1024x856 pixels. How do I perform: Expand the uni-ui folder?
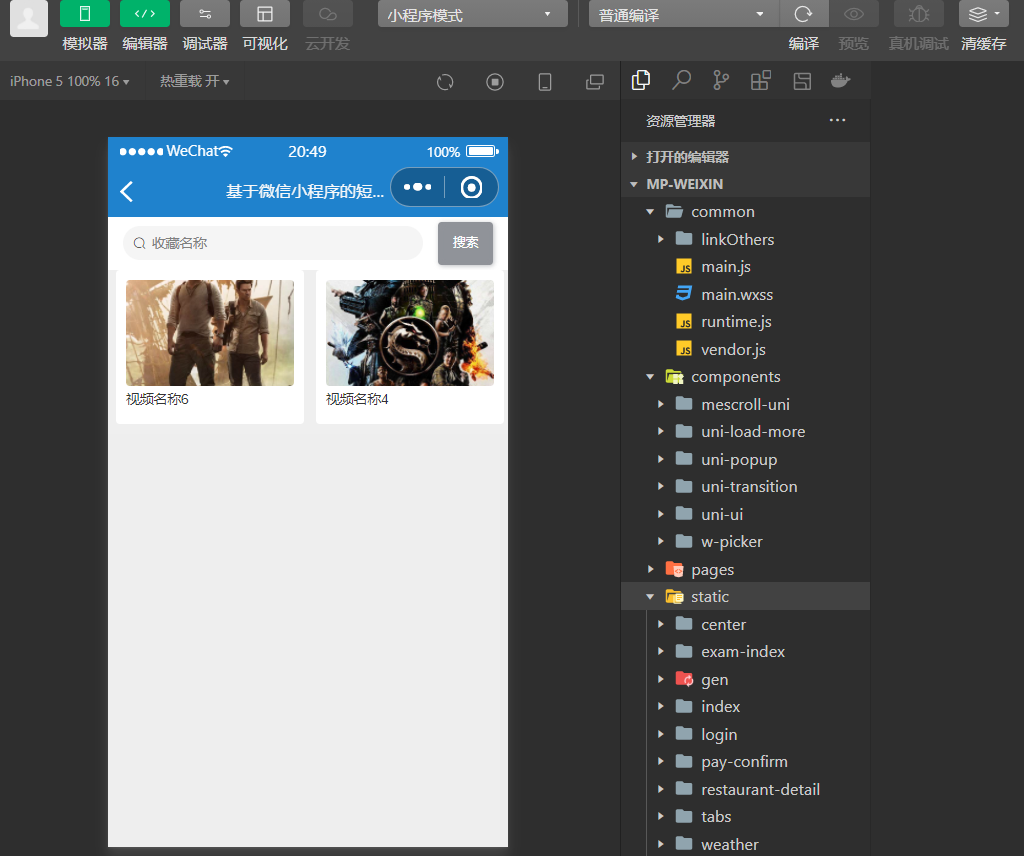746,514
